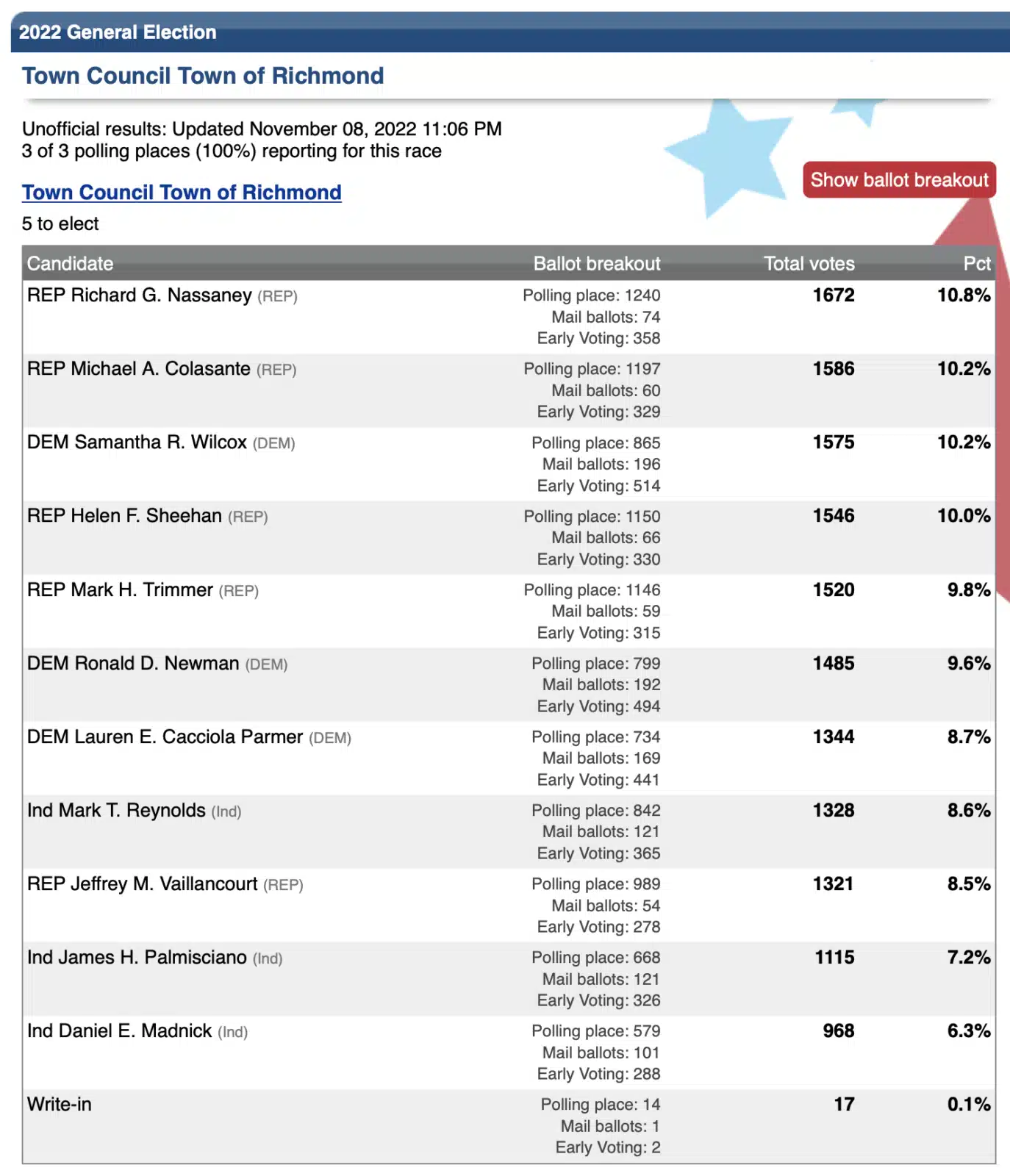
Task: Select the Helen F. Sheehan candidate name
Action: click(x=147, y=516)
